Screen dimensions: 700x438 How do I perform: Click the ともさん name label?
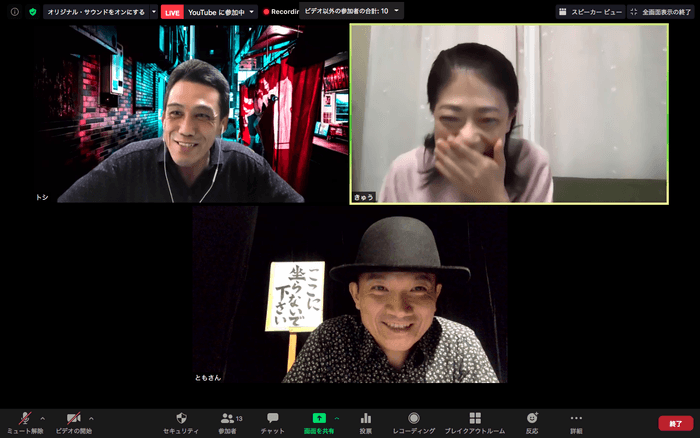coord(208,378)
